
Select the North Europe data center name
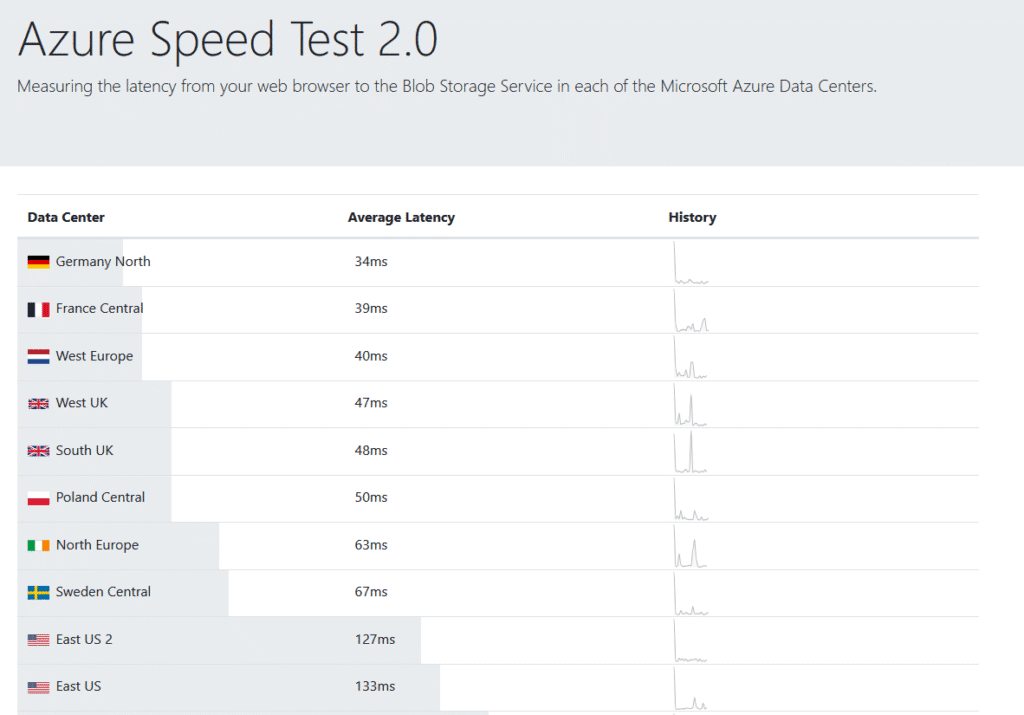tap(97, 545)
